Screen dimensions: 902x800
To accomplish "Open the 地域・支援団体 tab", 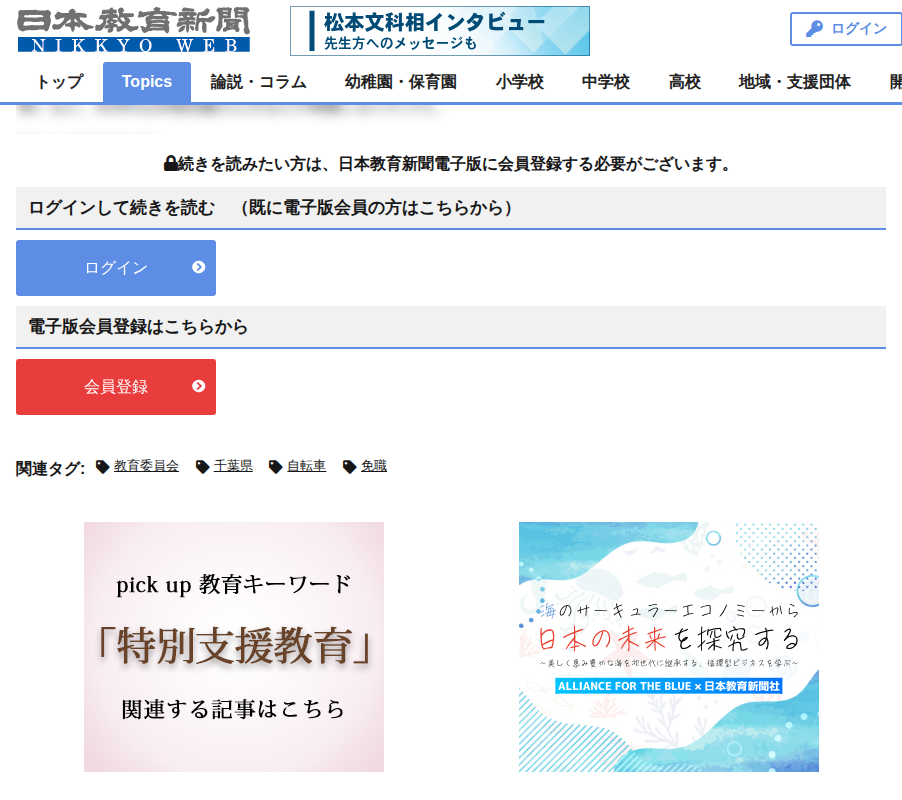I will click(794, 82).
